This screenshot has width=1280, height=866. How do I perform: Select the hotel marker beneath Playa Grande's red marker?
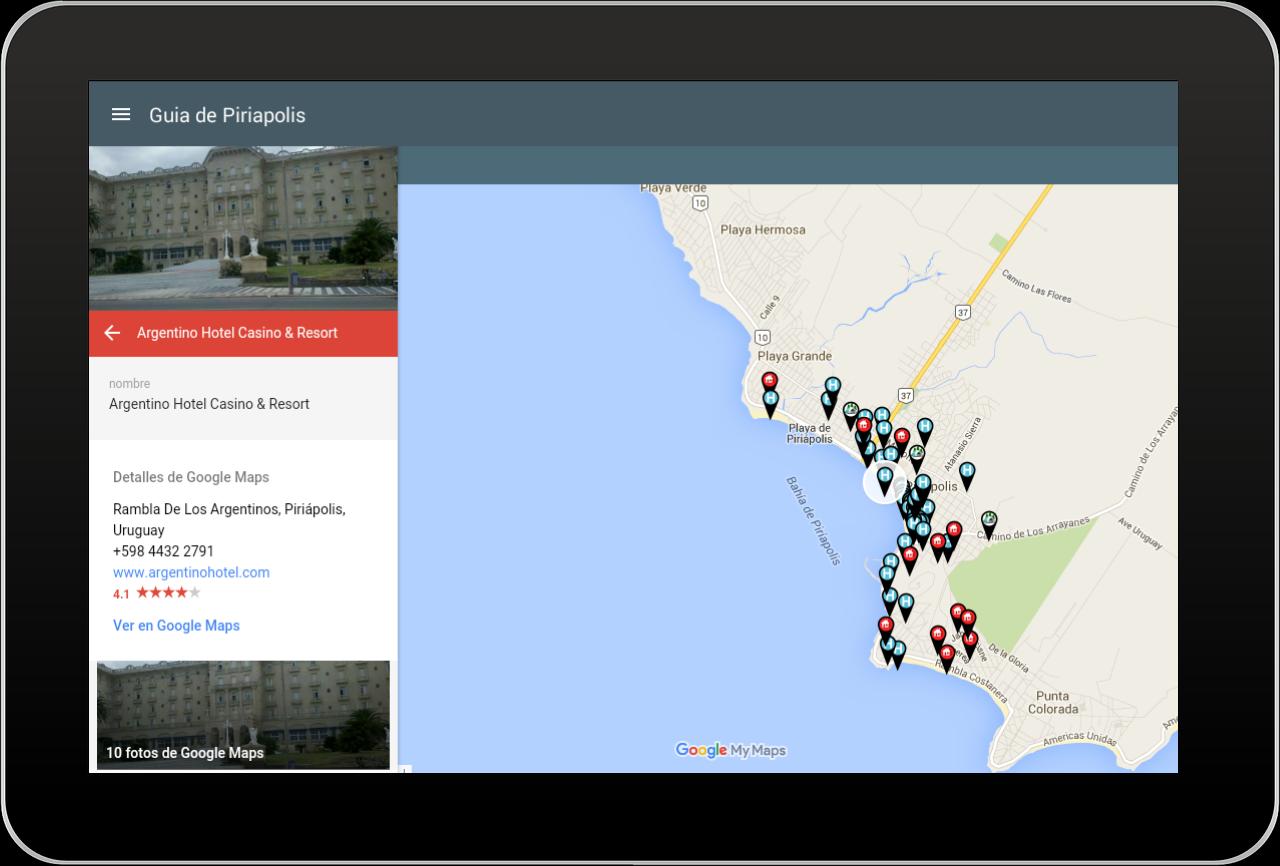(x=770, y=403)
